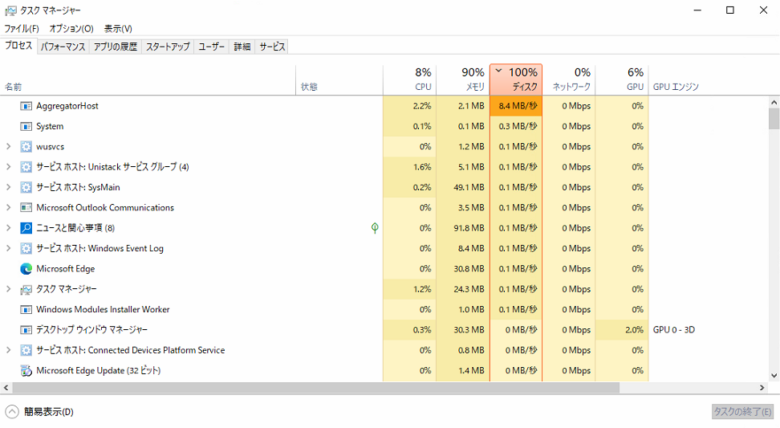780x428 pixels.
Task: Click the 8.4 MB/秒 disk cell
Action: tap(516, 106)
